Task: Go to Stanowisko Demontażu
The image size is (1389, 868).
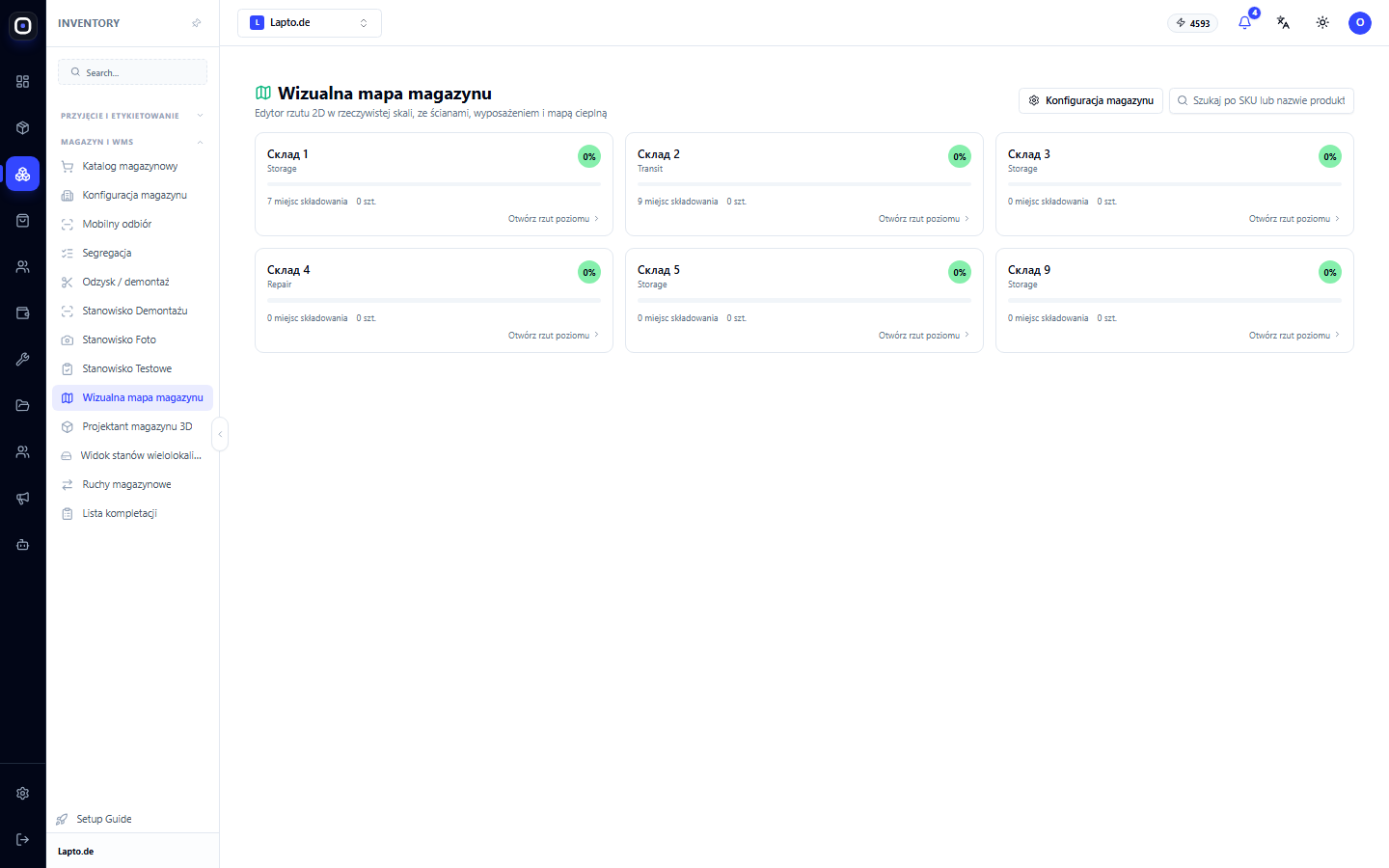Action: pos(133,311)
